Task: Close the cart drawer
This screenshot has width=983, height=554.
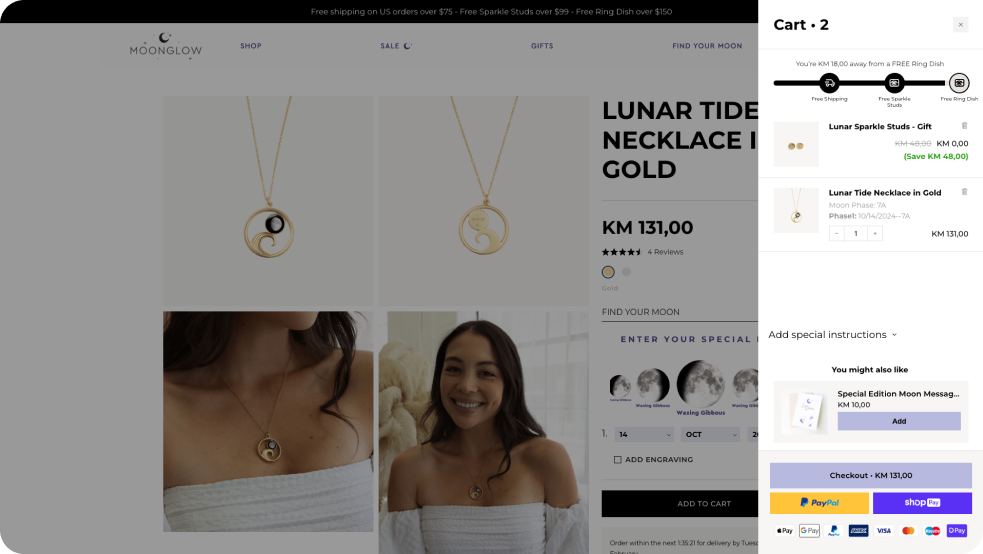Action: (x=960, y=24)
